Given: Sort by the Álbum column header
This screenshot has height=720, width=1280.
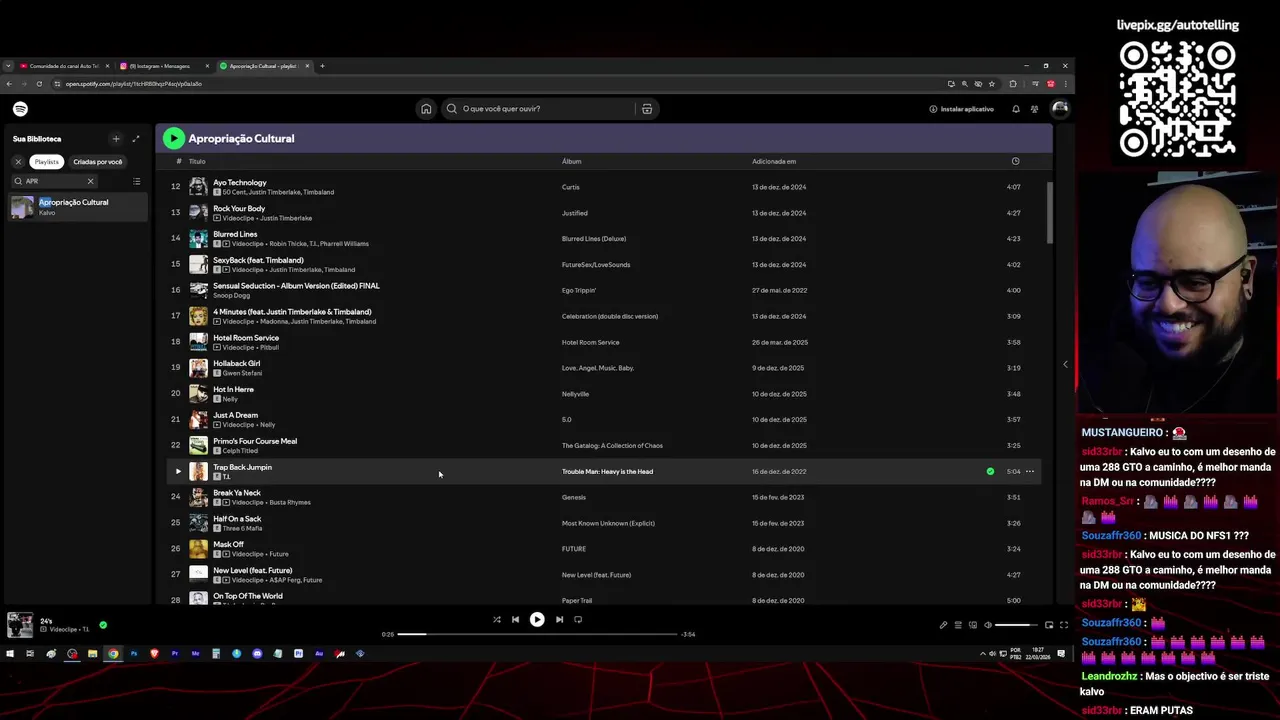Looking at the screenshot, I should point(571,161).
